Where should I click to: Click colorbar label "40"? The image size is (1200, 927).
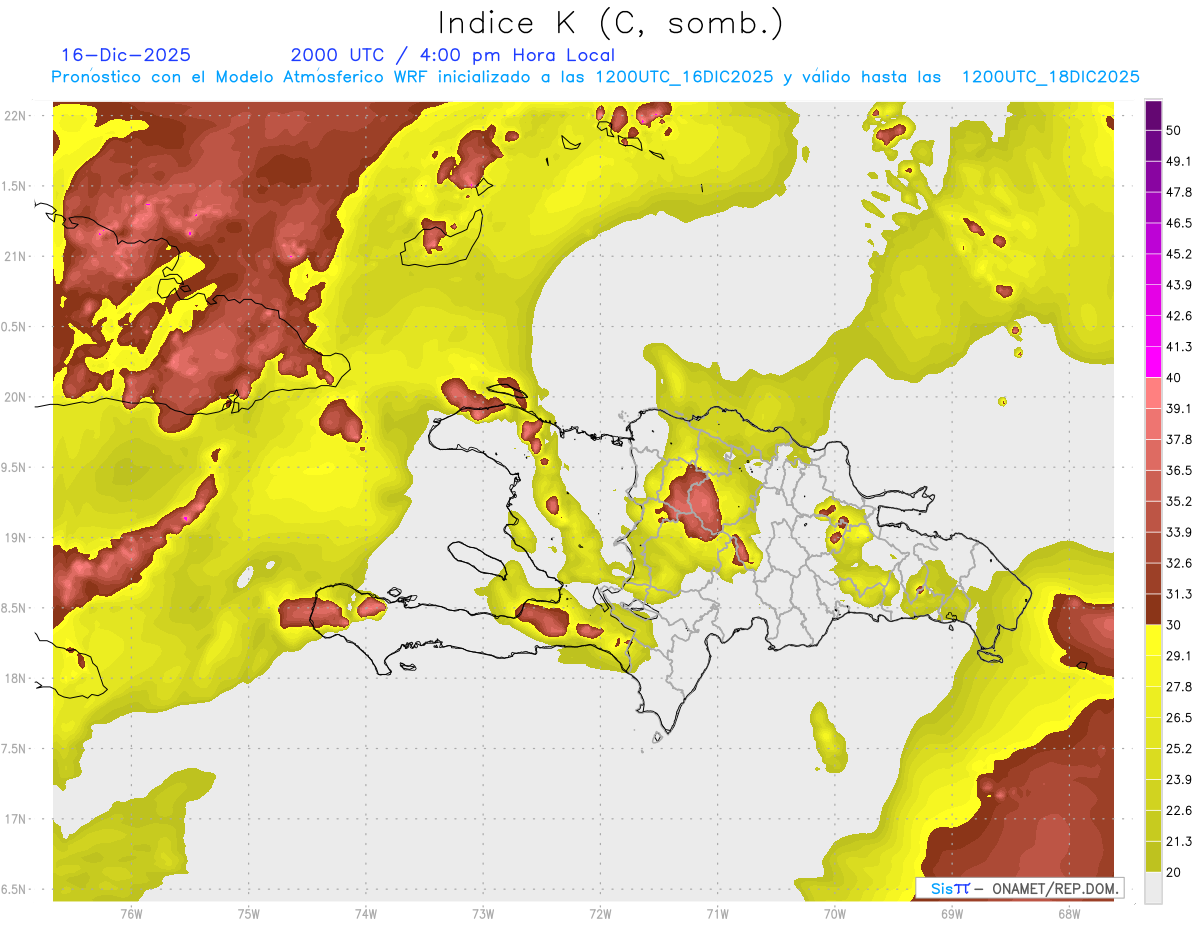pyautogui.click(x=1175, y=378)
